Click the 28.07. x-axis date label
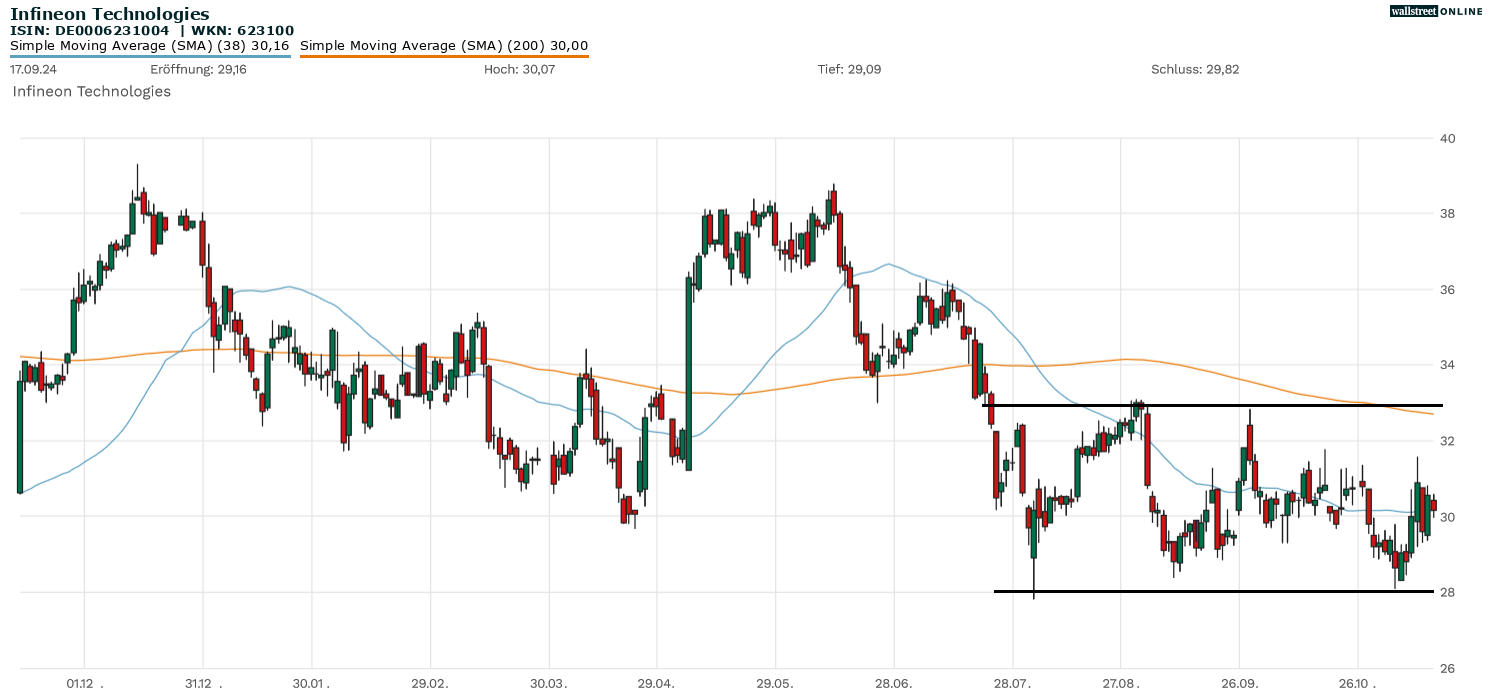Screen dimensions: 1490x689 [x=1012, y=683]
